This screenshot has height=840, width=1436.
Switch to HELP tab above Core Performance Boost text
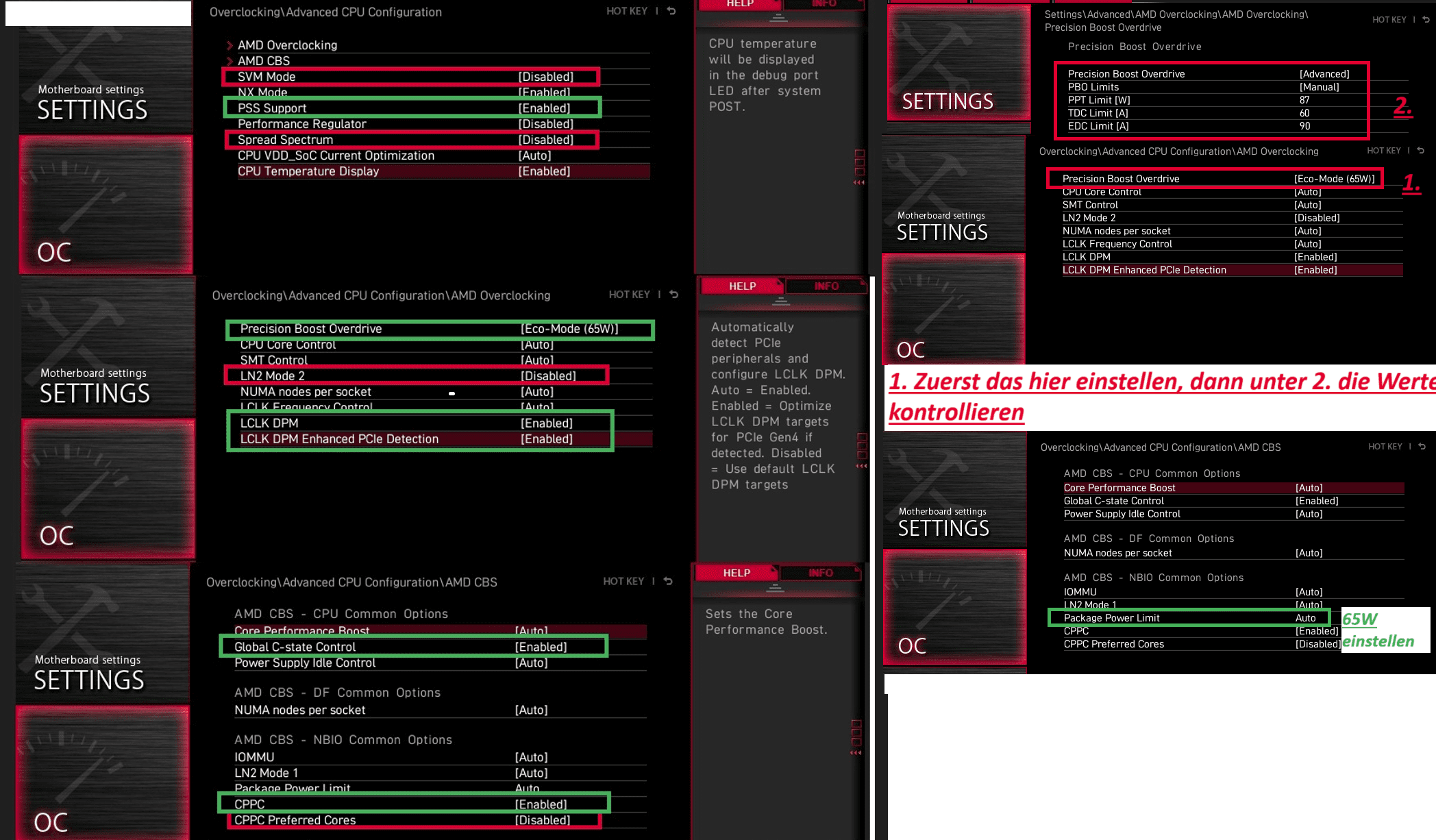pos(737,572)
